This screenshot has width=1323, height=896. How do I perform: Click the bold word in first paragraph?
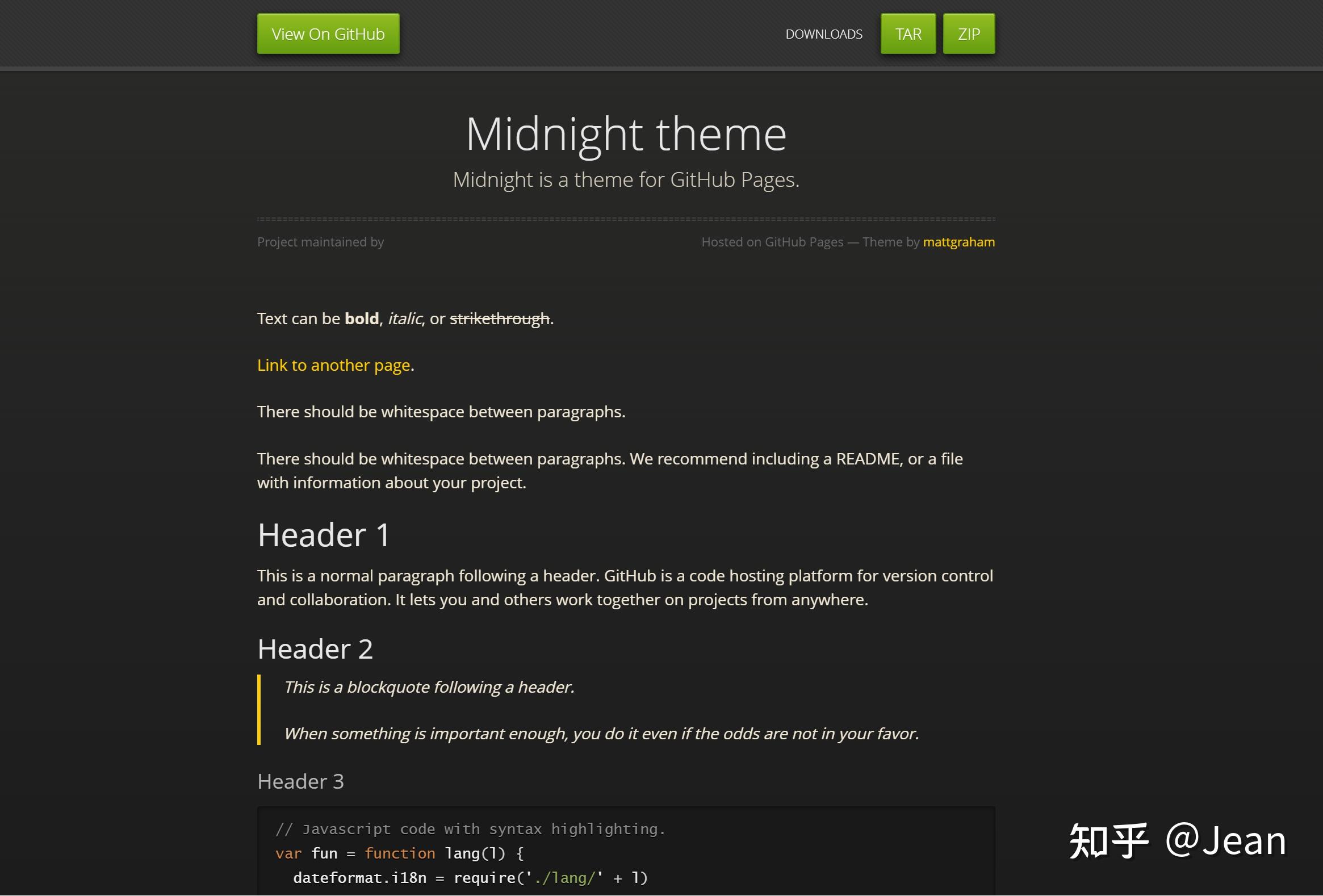(362, 319)
